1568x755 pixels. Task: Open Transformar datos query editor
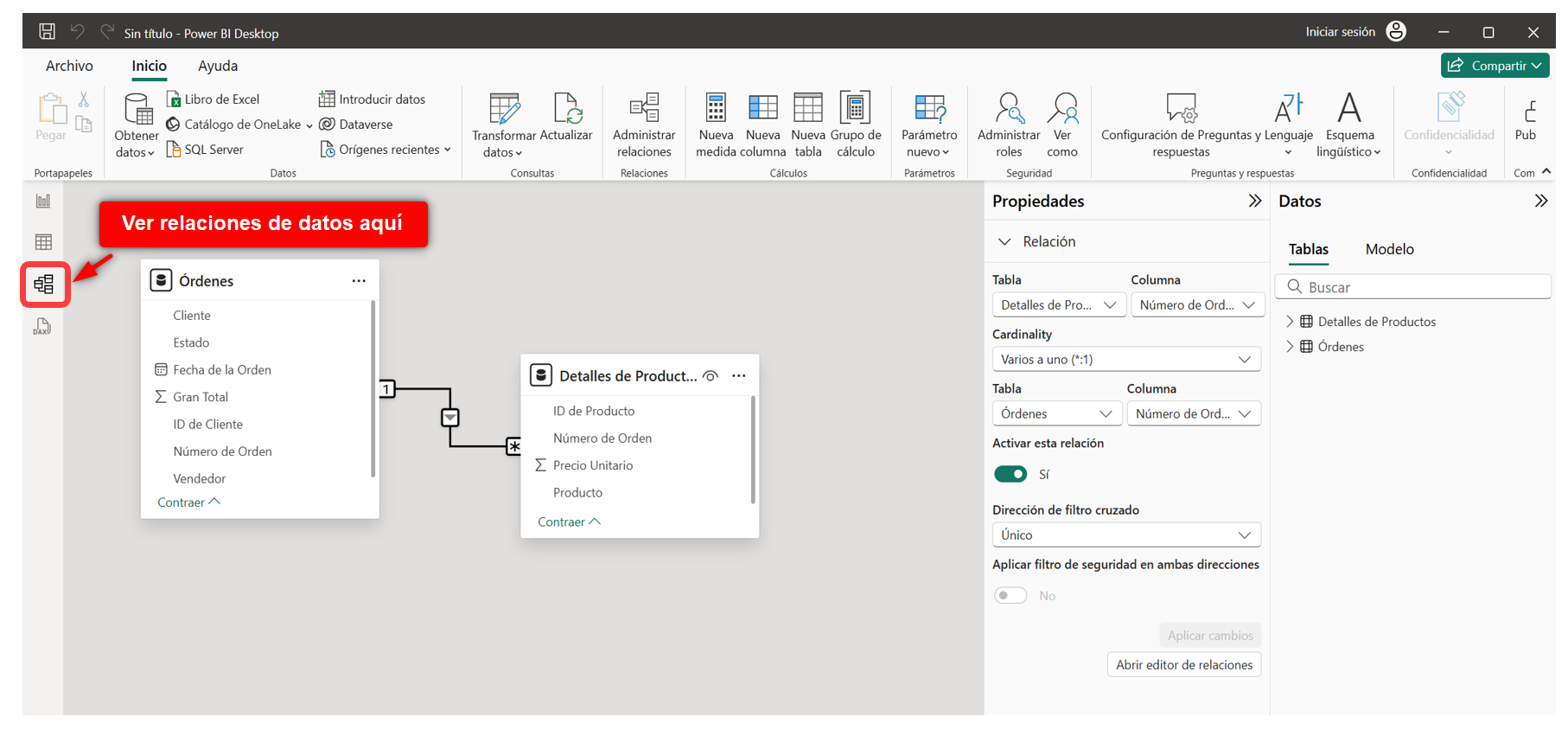click(504, 125)
